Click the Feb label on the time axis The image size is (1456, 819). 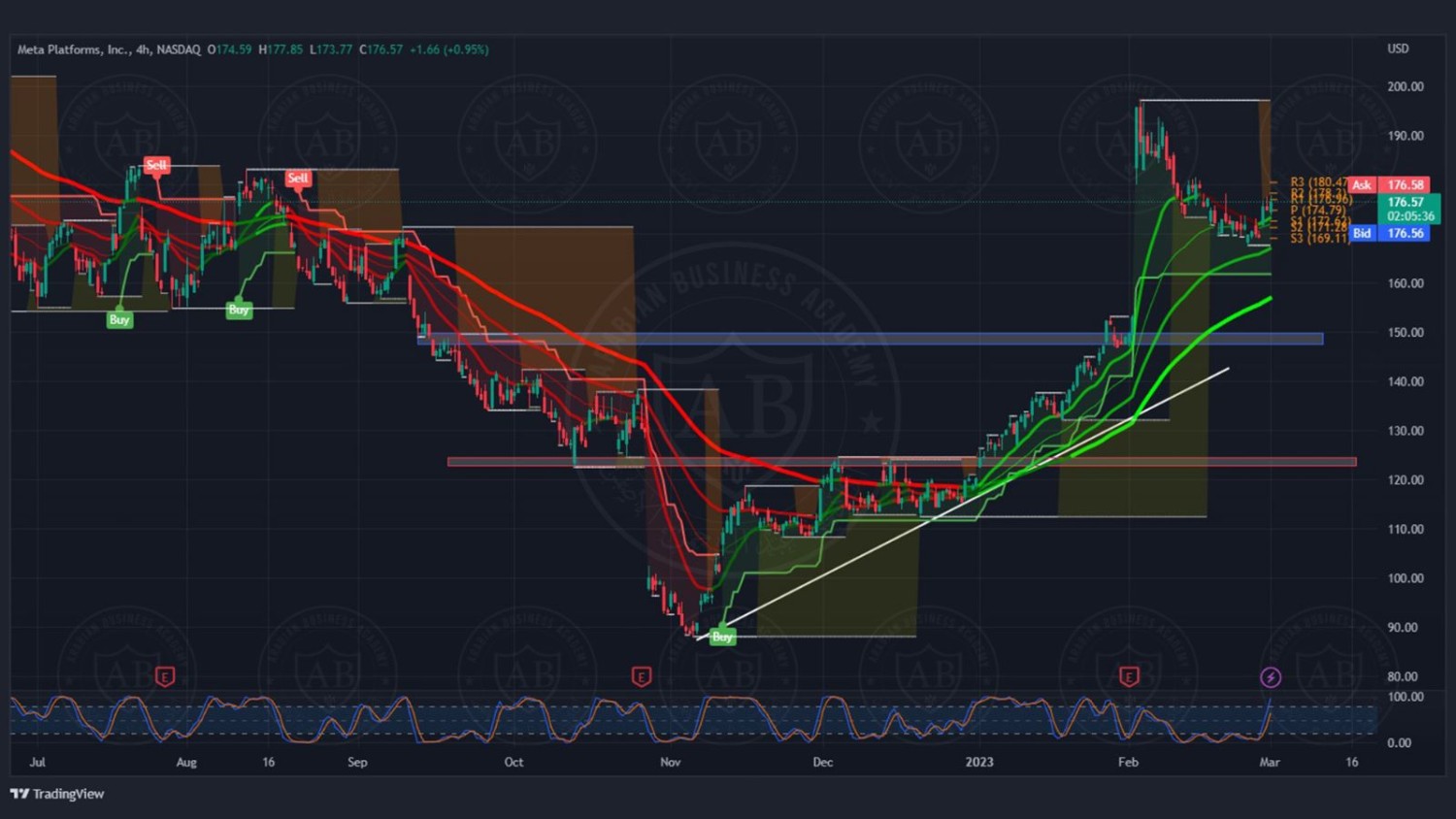point(1128,762)
